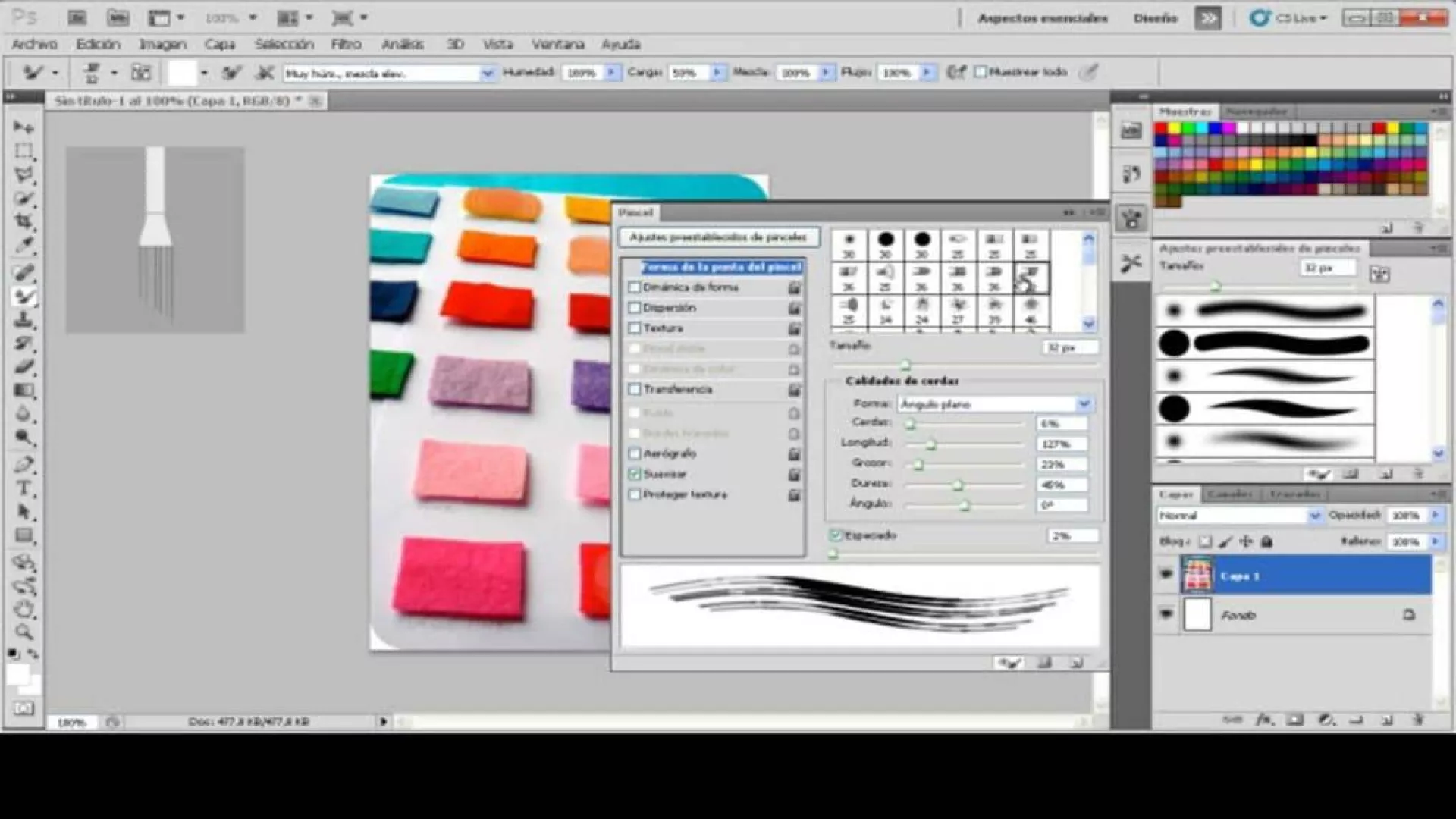Enable the Textura checkbox
Image resolution: width=1456 pixels, height=819 pixels.
coord(635,328)
